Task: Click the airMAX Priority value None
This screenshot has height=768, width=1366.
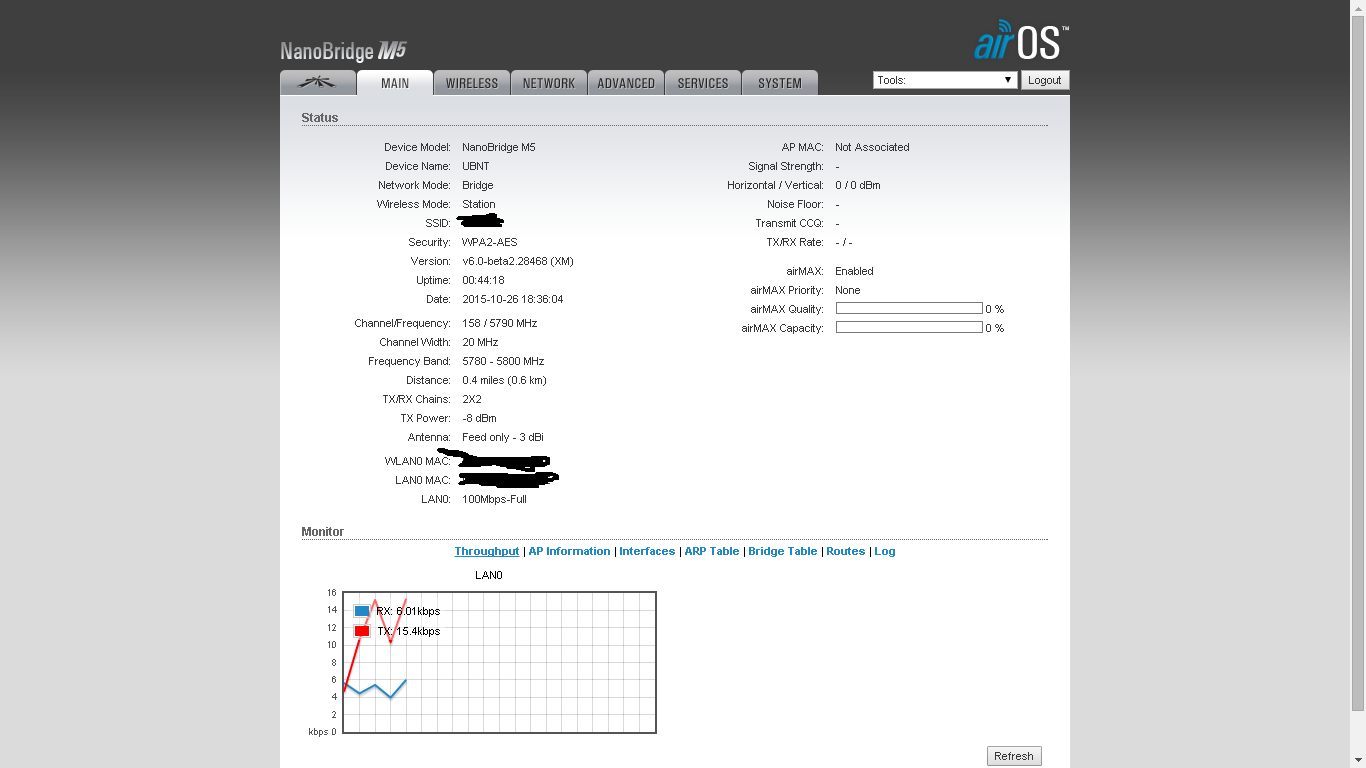Action: [848, 290]
